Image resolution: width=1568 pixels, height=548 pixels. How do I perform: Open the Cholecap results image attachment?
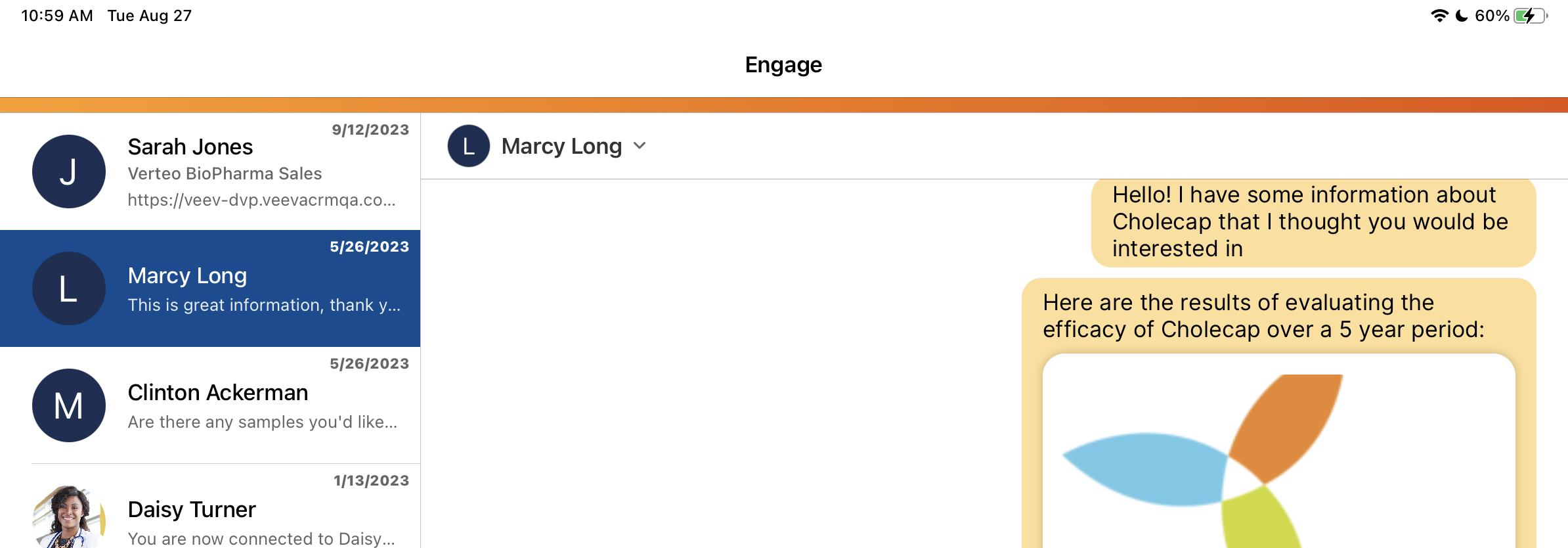pos(1278,453)
